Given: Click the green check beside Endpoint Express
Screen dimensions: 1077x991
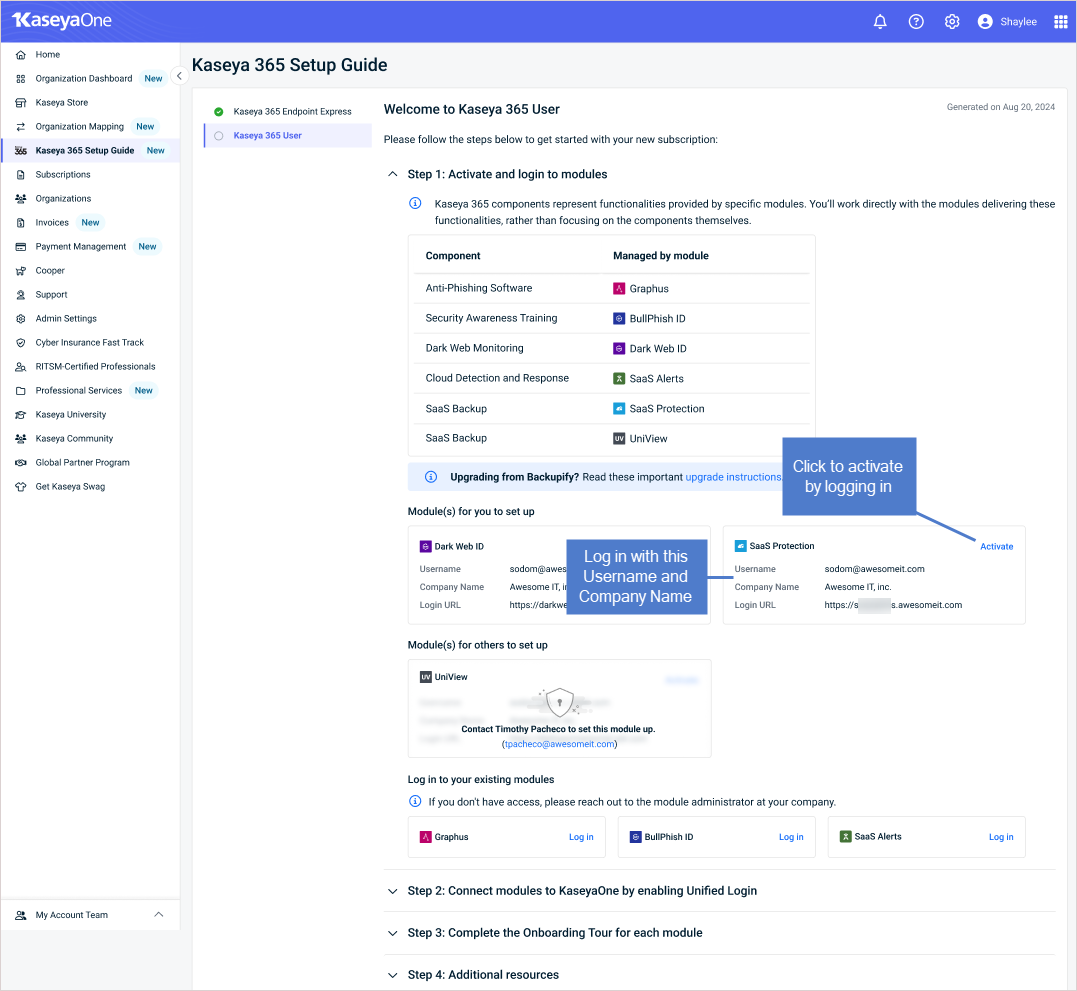Looking at the screenshot, I should click(x=218, y=112).
